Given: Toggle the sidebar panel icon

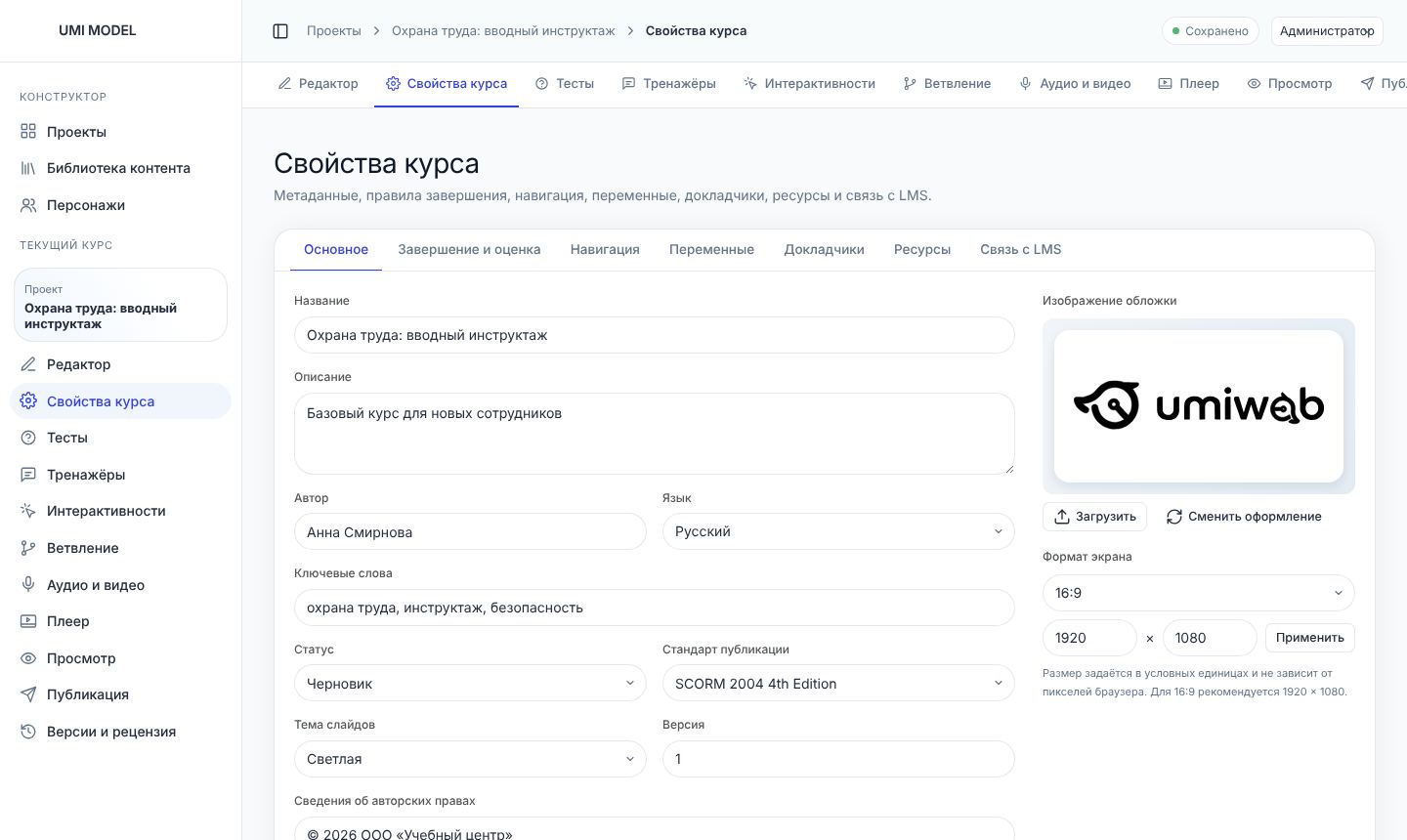Looking at the screenshot, I should [x=280, y=31].
